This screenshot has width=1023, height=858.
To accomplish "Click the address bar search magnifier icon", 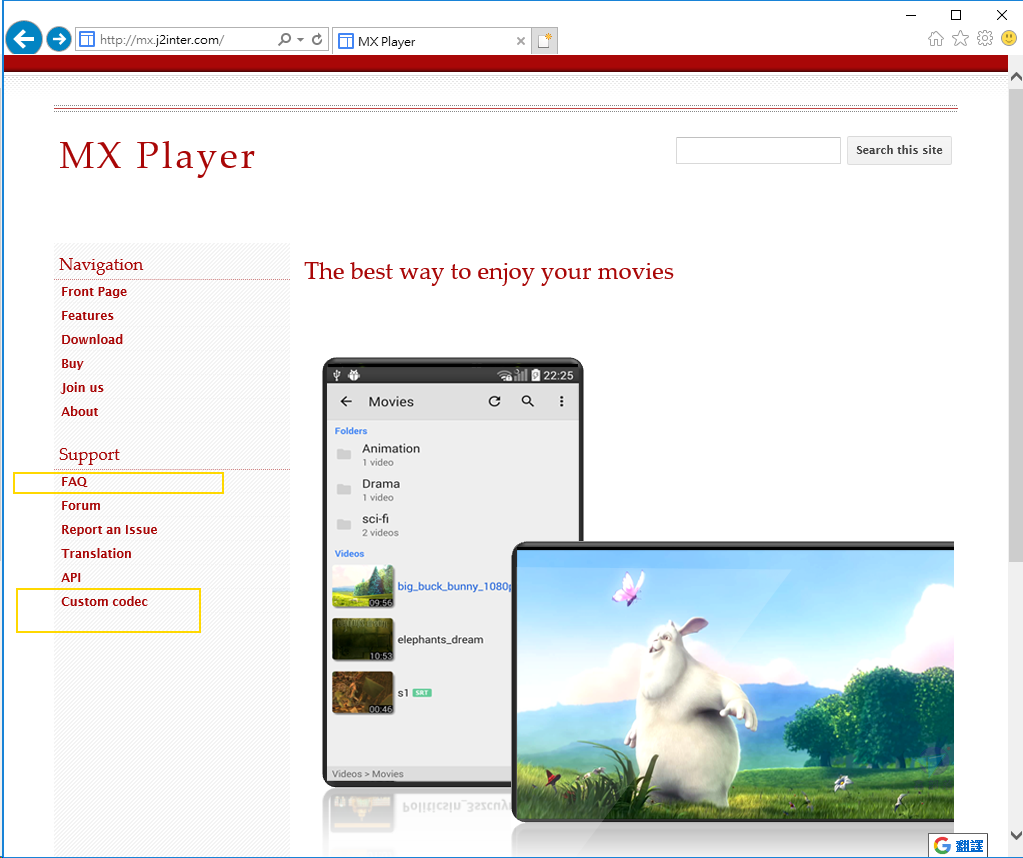I will pos(284,40).
